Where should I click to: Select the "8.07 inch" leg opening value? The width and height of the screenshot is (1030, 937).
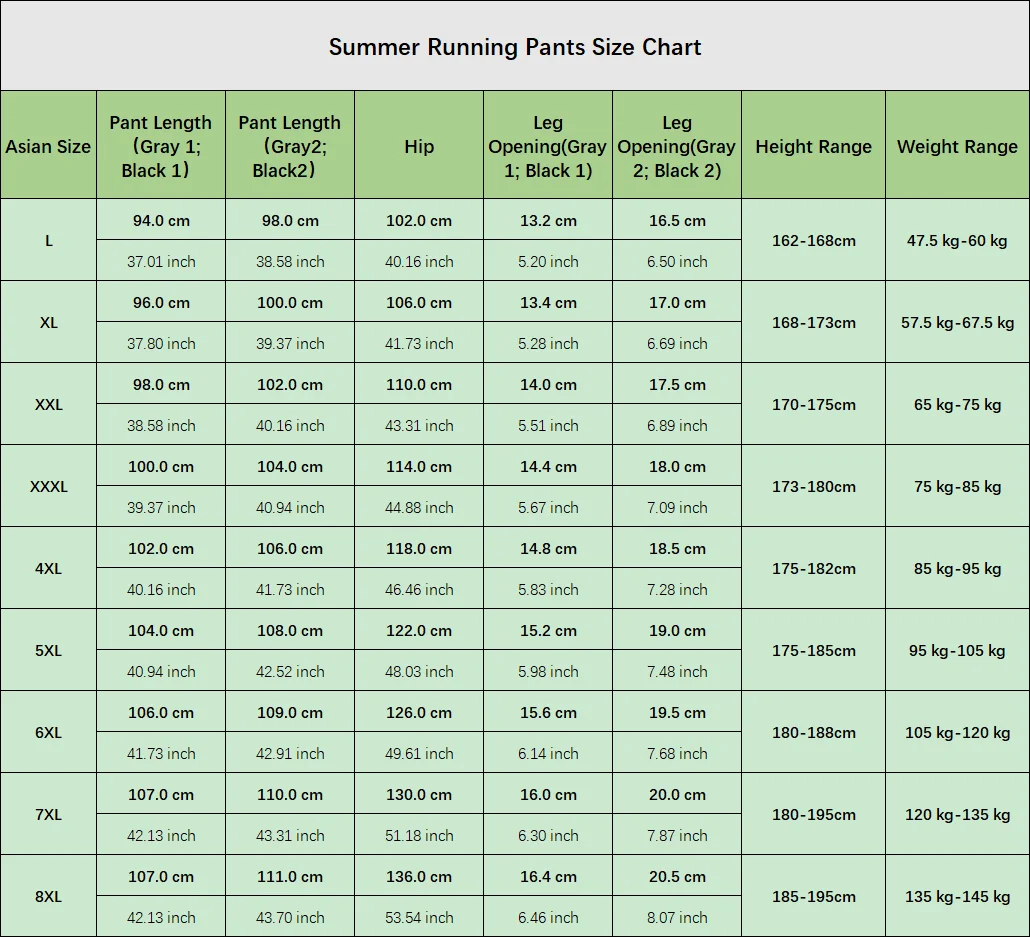(x=677, y=917)
